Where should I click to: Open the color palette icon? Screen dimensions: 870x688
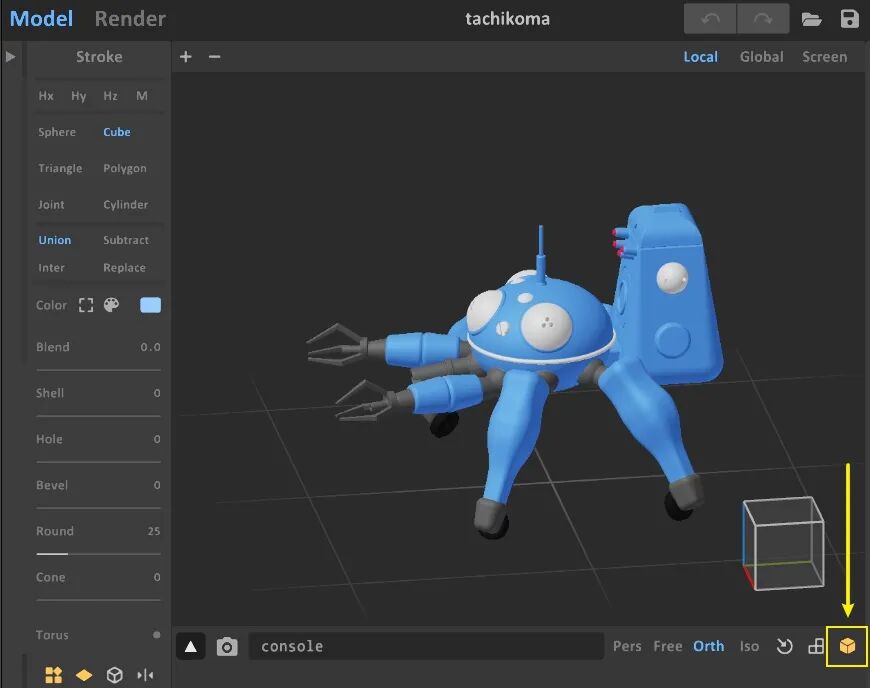point(112,305)
